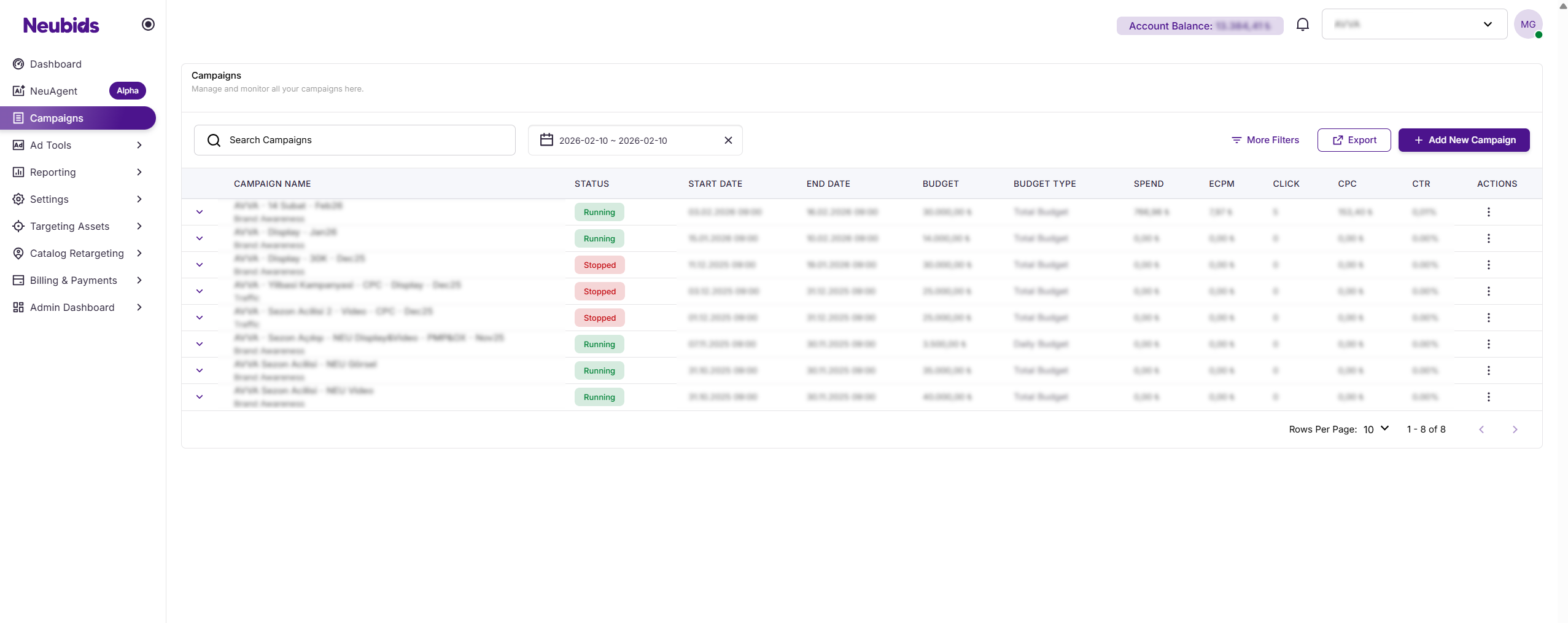1568x623 pixels.
Task: Open the Rows Per Page dropdown
Action: point(1376,429)
